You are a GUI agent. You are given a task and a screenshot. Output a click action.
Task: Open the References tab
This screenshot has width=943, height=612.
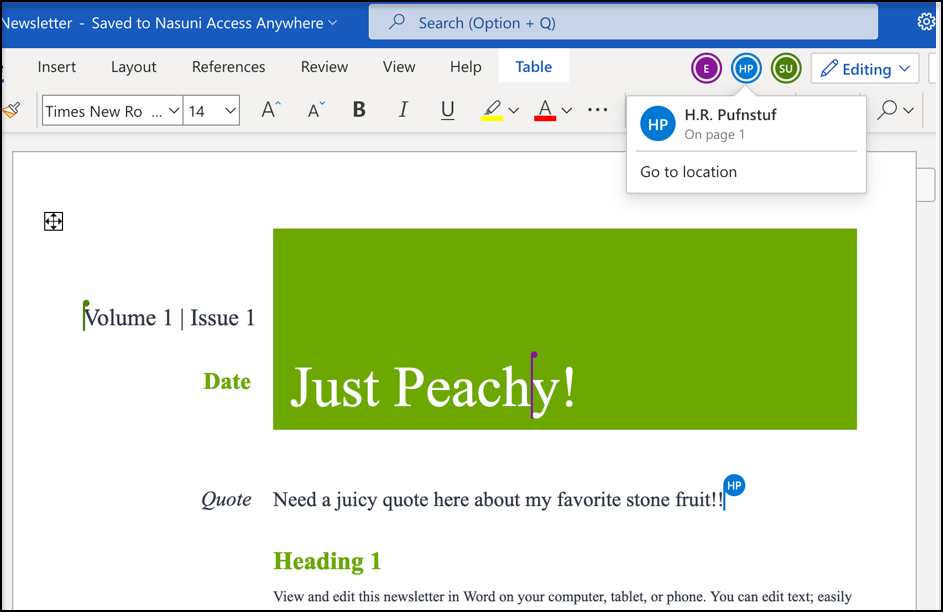(x=228, y=67)
